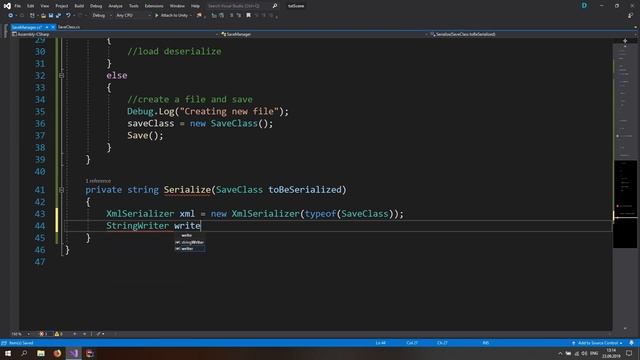Open the Analyze menu
This screenshot has height=360, width=640.
[x=116, y=6]
